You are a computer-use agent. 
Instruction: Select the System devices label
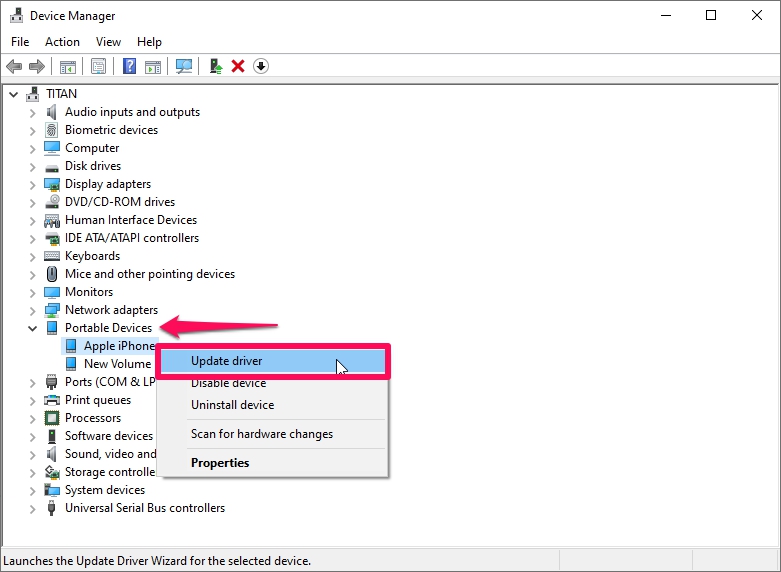[105, 490]
